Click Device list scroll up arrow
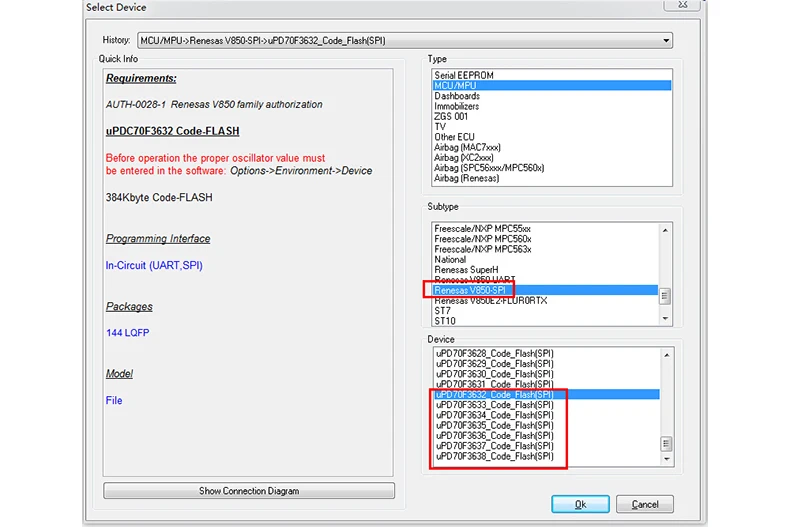The width and height of the screenshot is (790, 527). (x=667, y=355)
